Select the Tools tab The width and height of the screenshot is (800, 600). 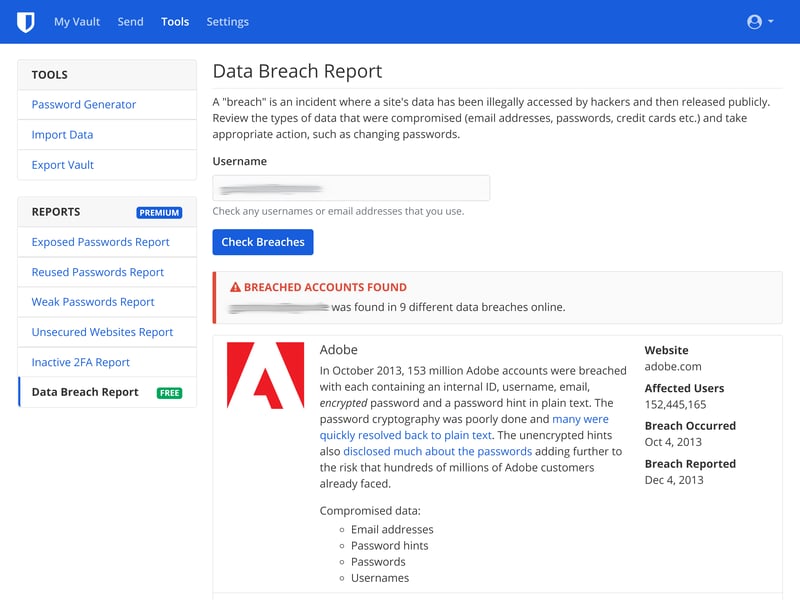(x=175, y=22)
